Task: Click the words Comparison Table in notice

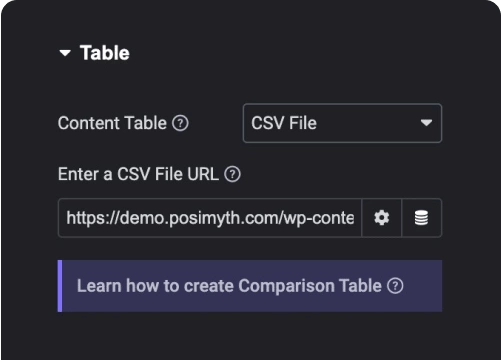Action: 310,286
